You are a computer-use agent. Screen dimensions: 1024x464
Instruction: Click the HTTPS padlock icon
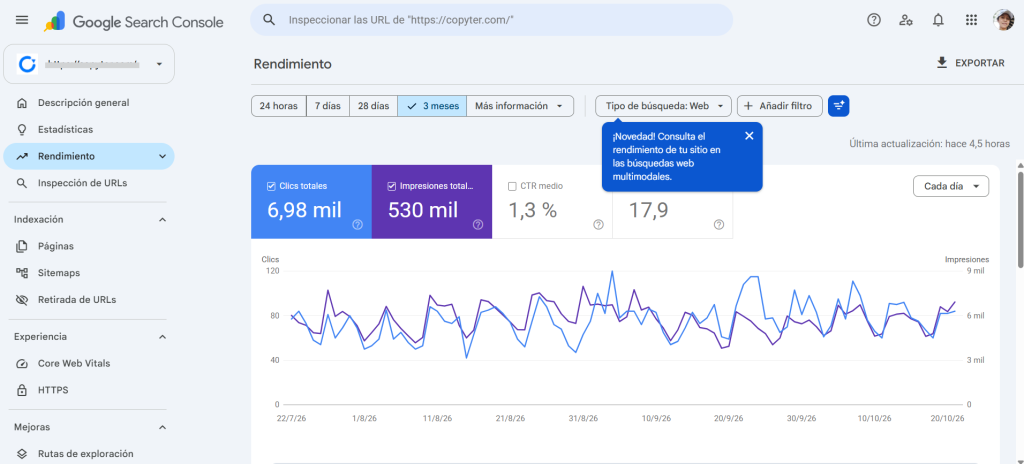[x=22, y=390]
